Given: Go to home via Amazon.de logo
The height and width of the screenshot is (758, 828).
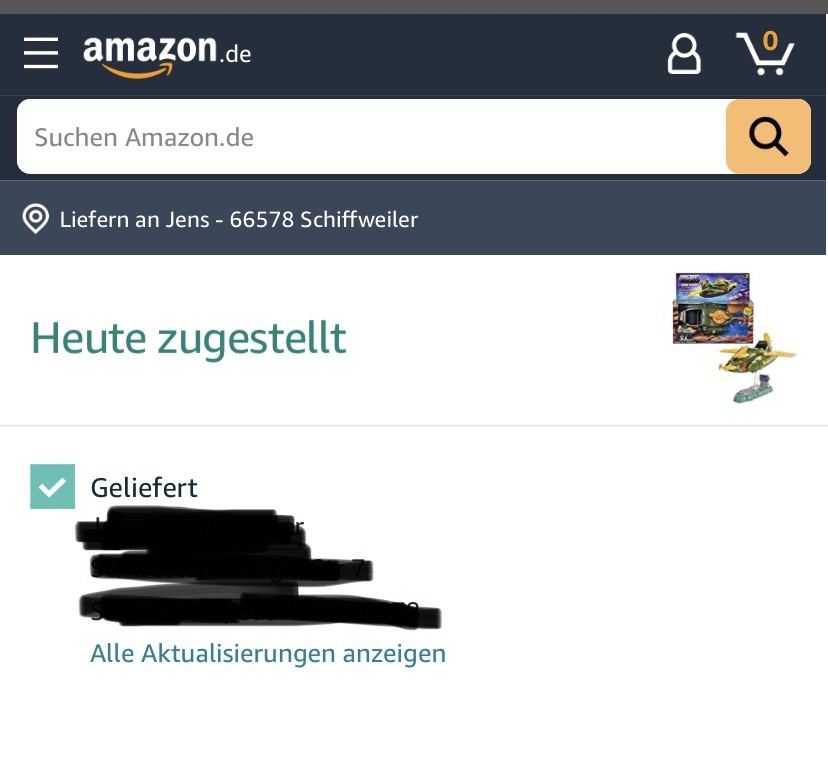Looking at the screenshot, I should [167, 55].
